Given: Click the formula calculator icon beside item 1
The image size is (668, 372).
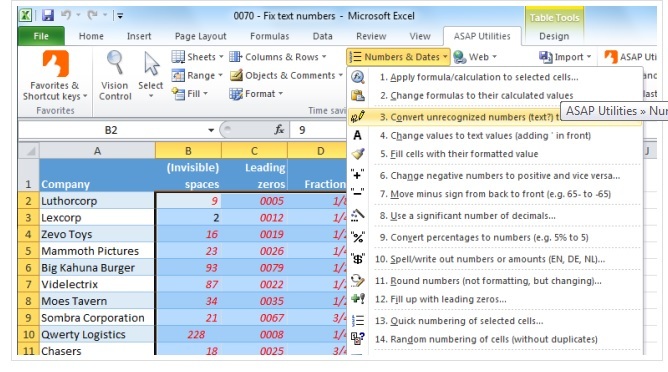Looking at the screenshot, I should [357, 77].
